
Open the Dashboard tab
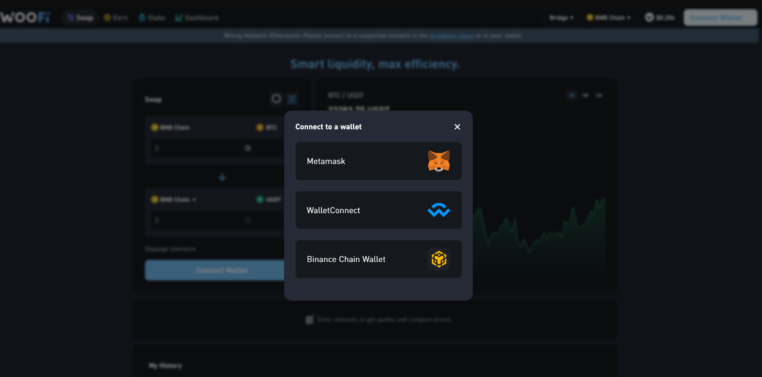pyautogui.click(x=197, y=18)
